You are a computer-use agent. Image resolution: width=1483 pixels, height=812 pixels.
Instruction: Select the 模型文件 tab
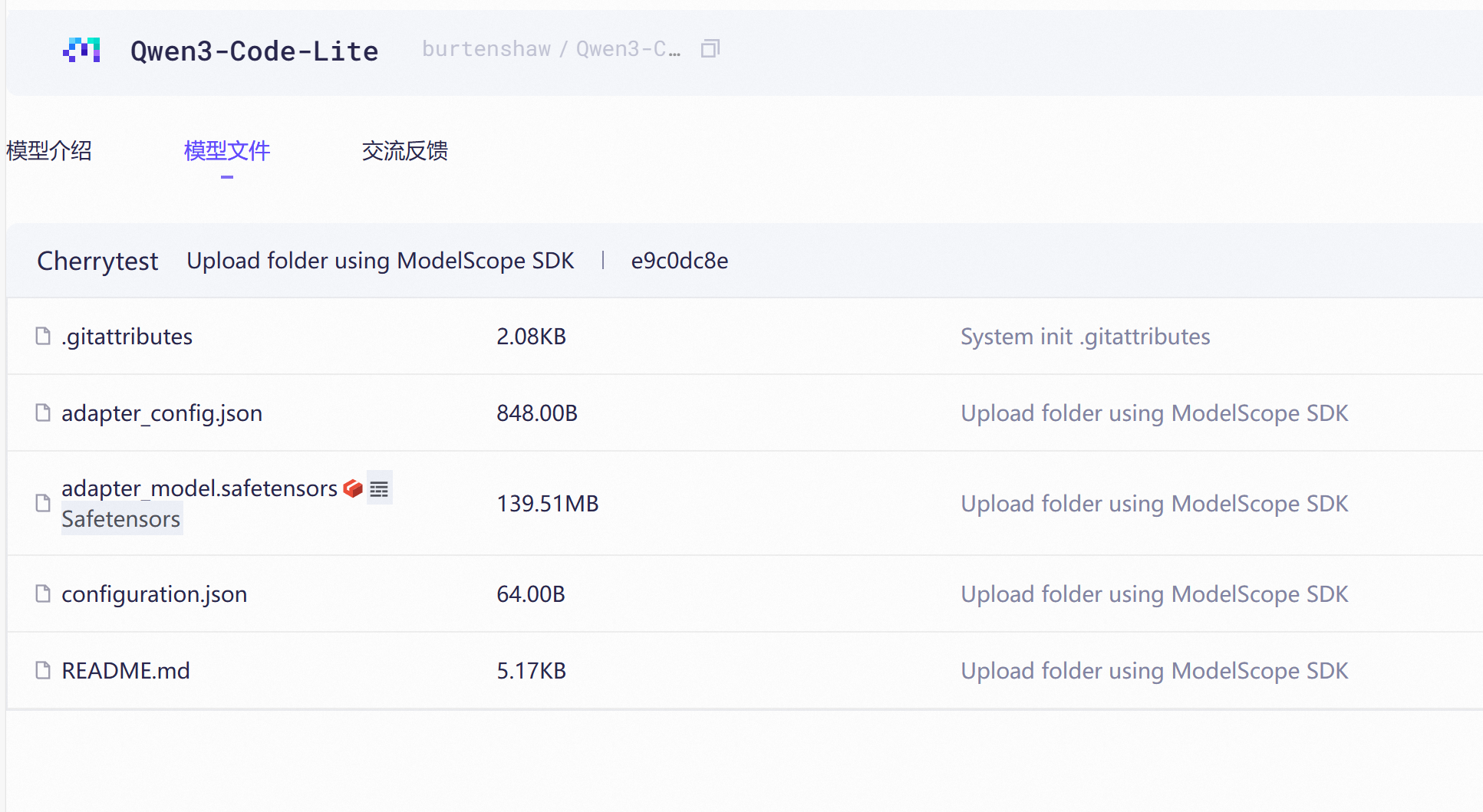coord(227,150)
